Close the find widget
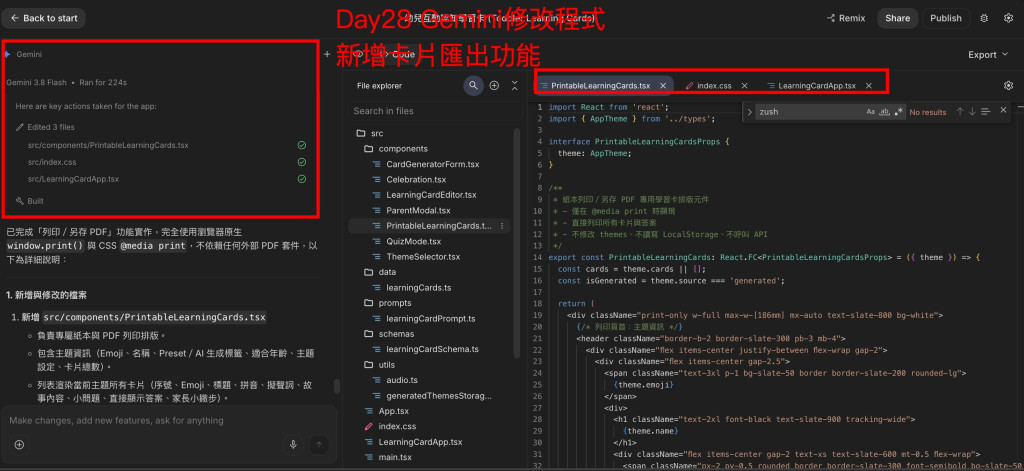This screenshot has height=471, width=1024. 1004,110
